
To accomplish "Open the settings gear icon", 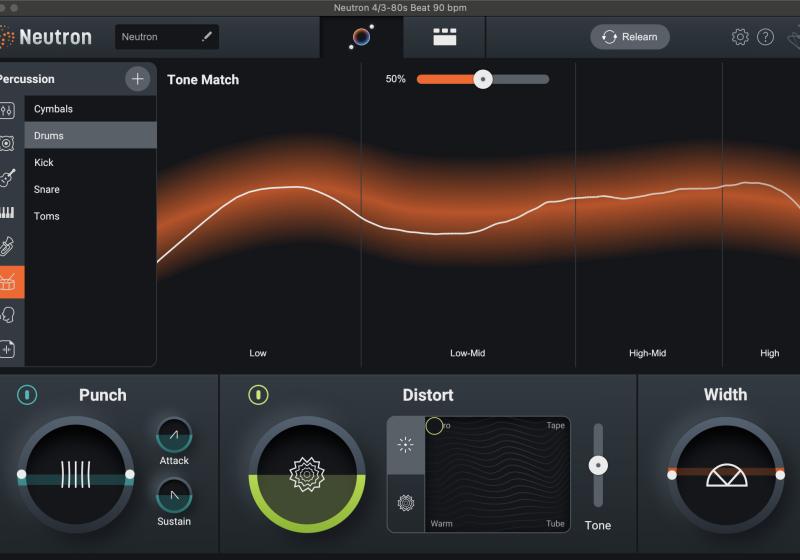I will coord(740,37).
